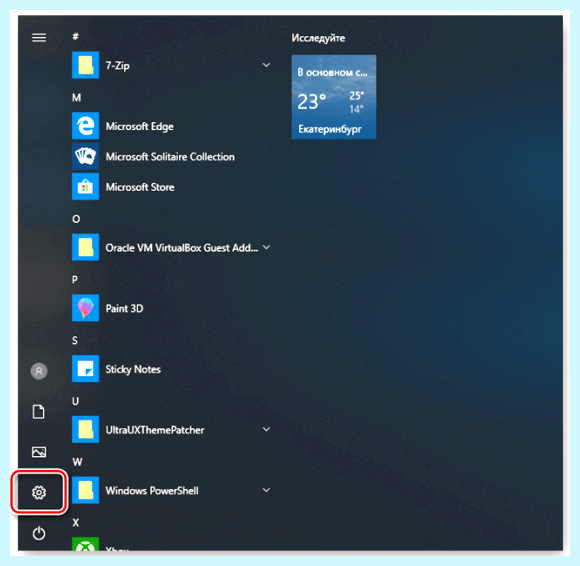Select the Windows PowerShell label
The width and height of the screenshot is (580, 566).
(x=152, y=491)
